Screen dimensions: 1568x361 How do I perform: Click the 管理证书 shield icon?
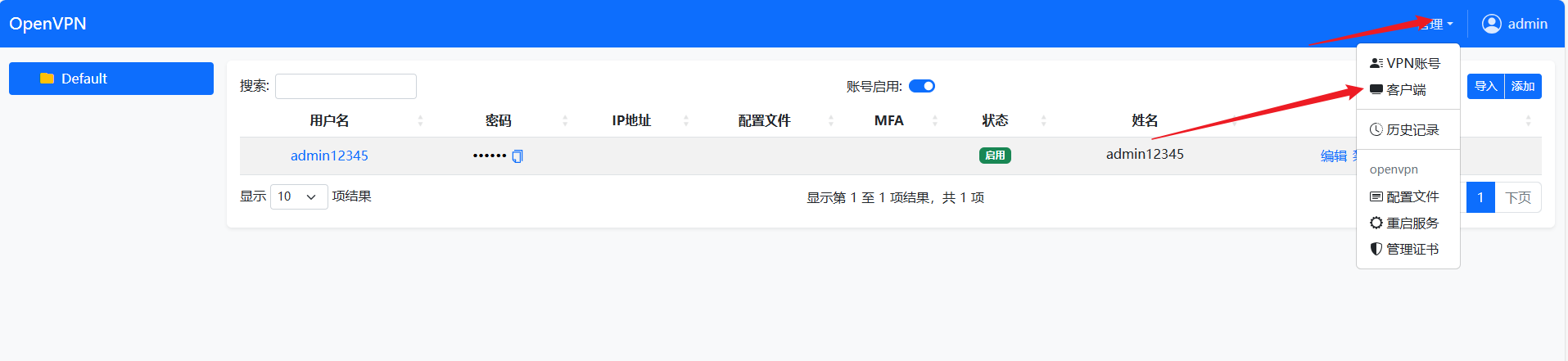pyautogui.click(x=1376, y=249)
